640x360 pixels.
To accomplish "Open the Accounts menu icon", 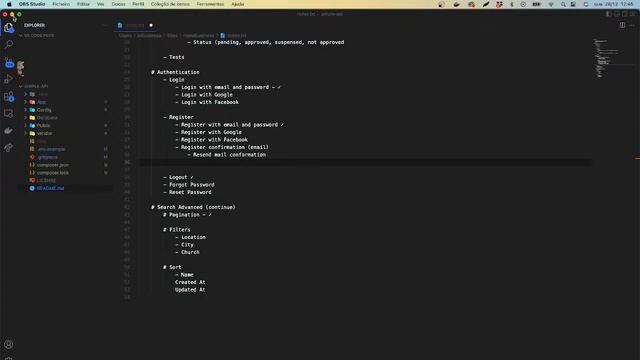I will pos(9,344).
